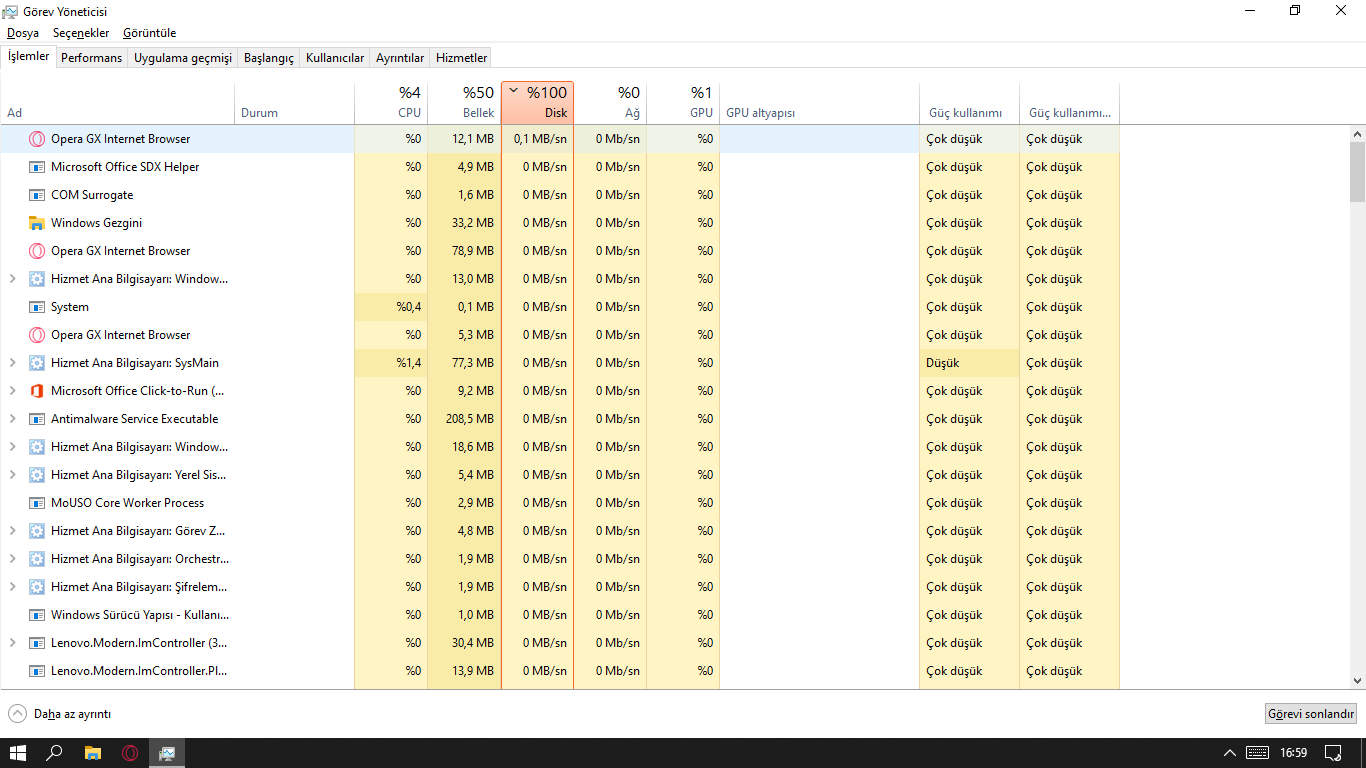The image size is (1366, 768).
Task: Expand the Hizmet Ana Bilgisayarı: Orchestr... group
Action: tap(12, 559)
